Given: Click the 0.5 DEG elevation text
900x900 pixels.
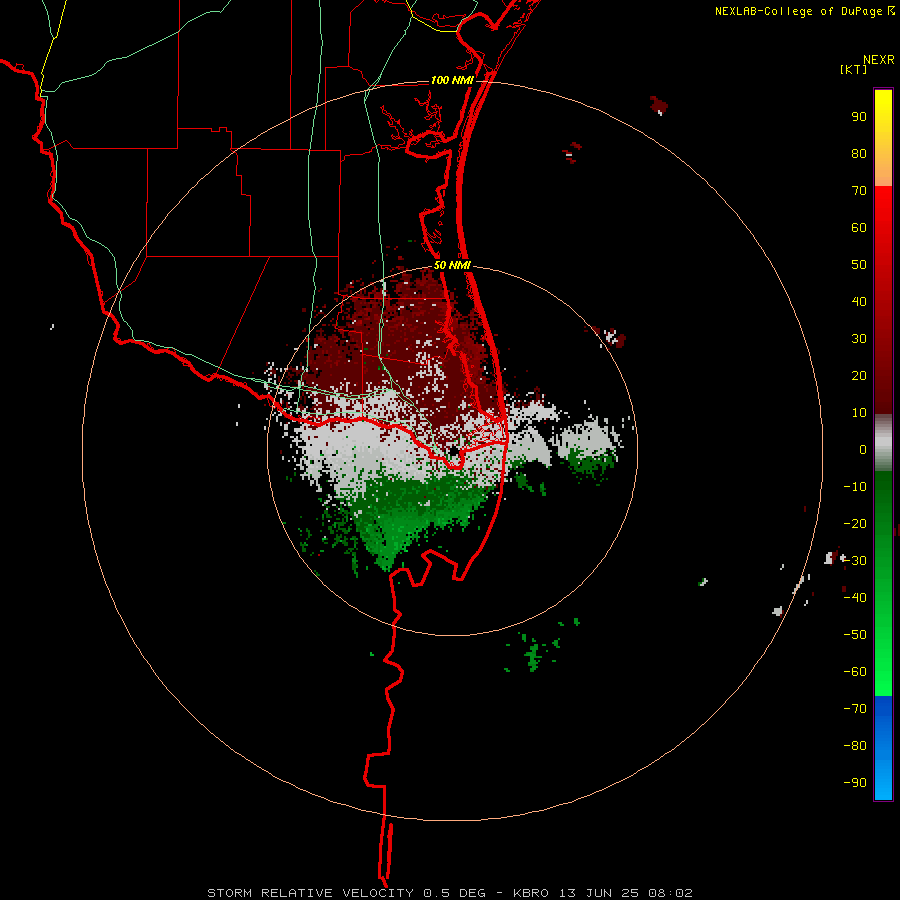Looking at the screenshot, I should (455, 893).
